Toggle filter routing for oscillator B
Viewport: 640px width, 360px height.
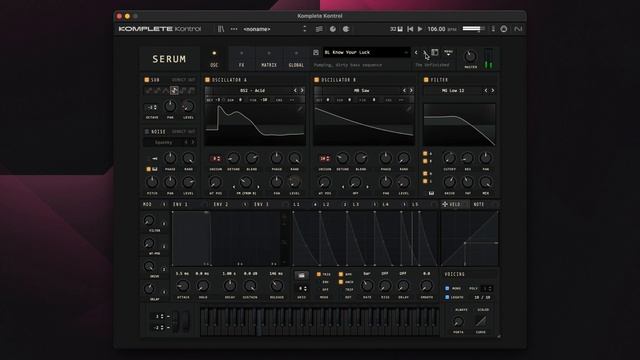[x=425, y=161]
